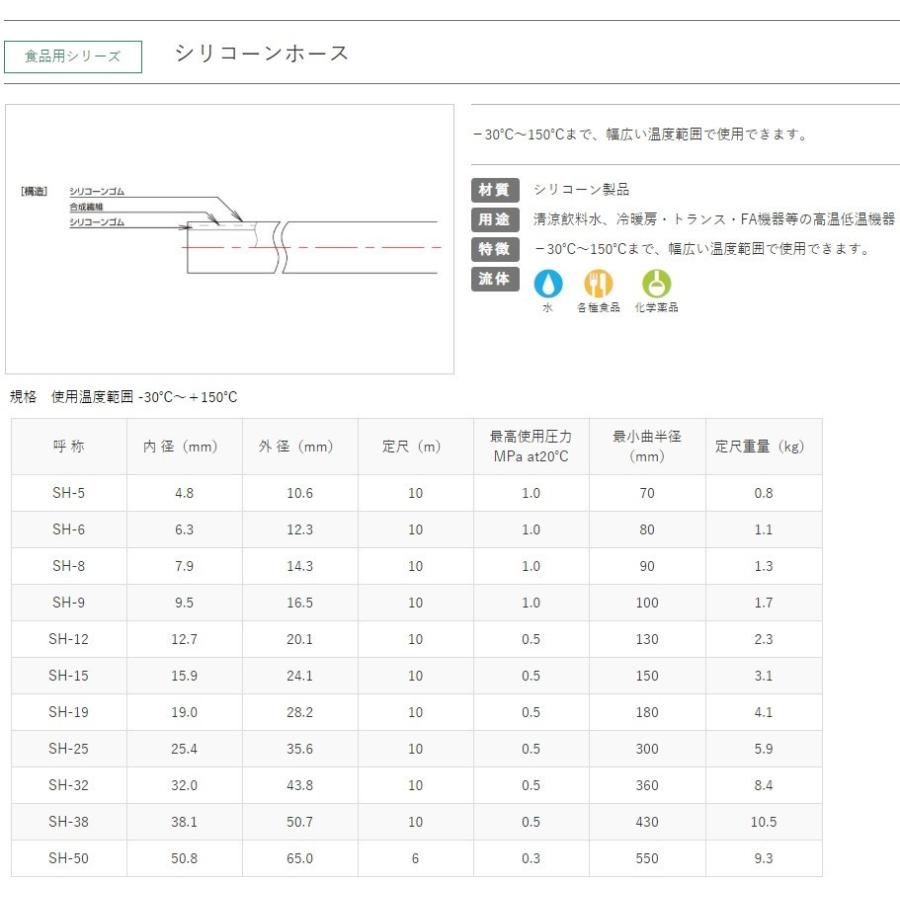Click the 最高使用圧力 column header
Image resolution: width=900 pixels, height=900 pixels.
click(x=531, y=446)
